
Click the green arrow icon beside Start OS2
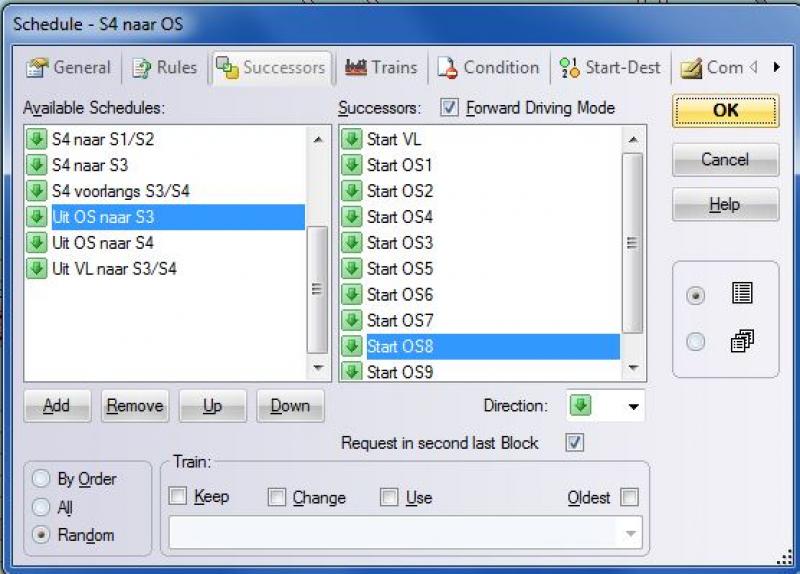pyautogui.click(x=352, y=191)
